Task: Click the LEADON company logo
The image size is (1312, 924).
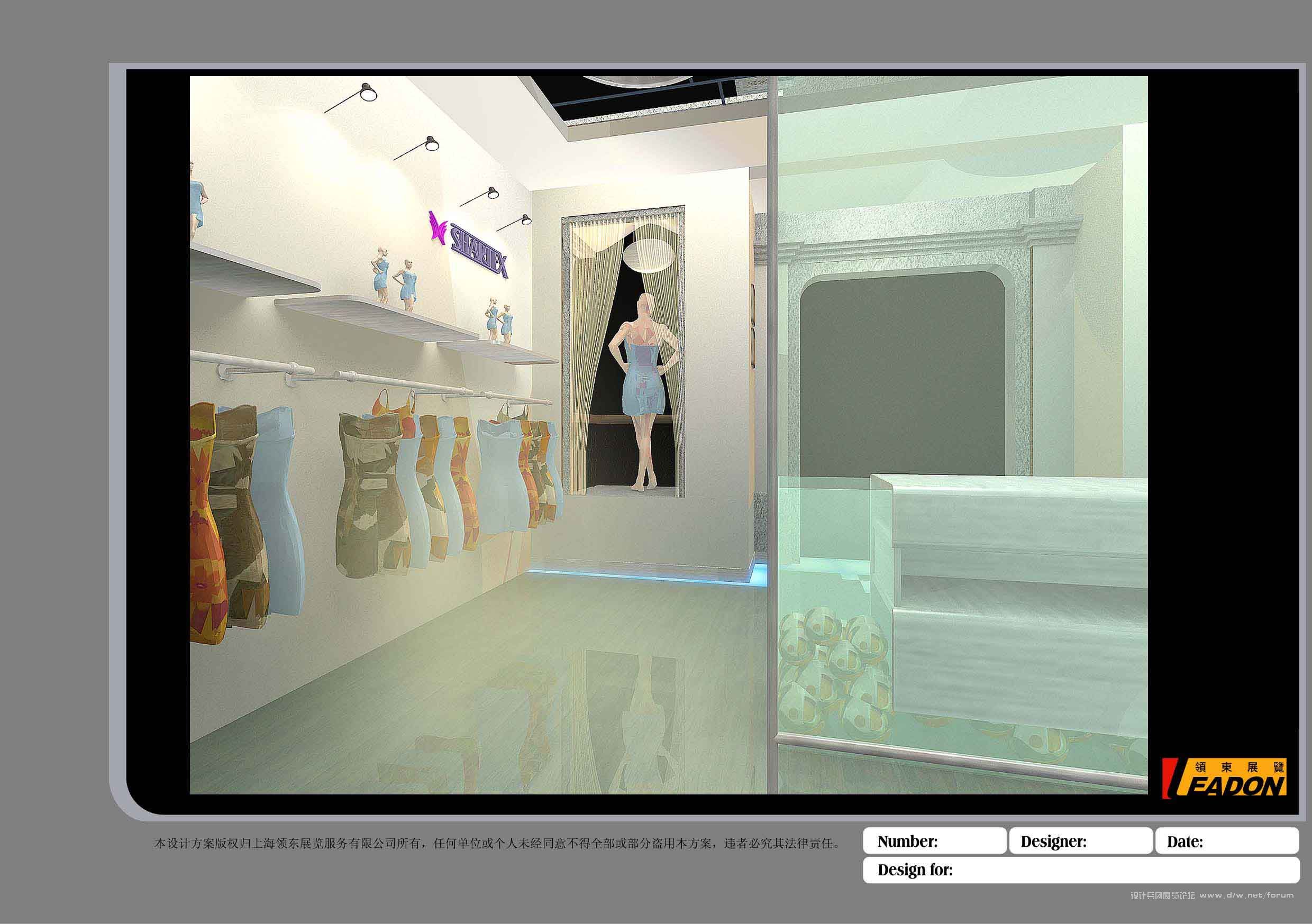Action: point(1224,779)
